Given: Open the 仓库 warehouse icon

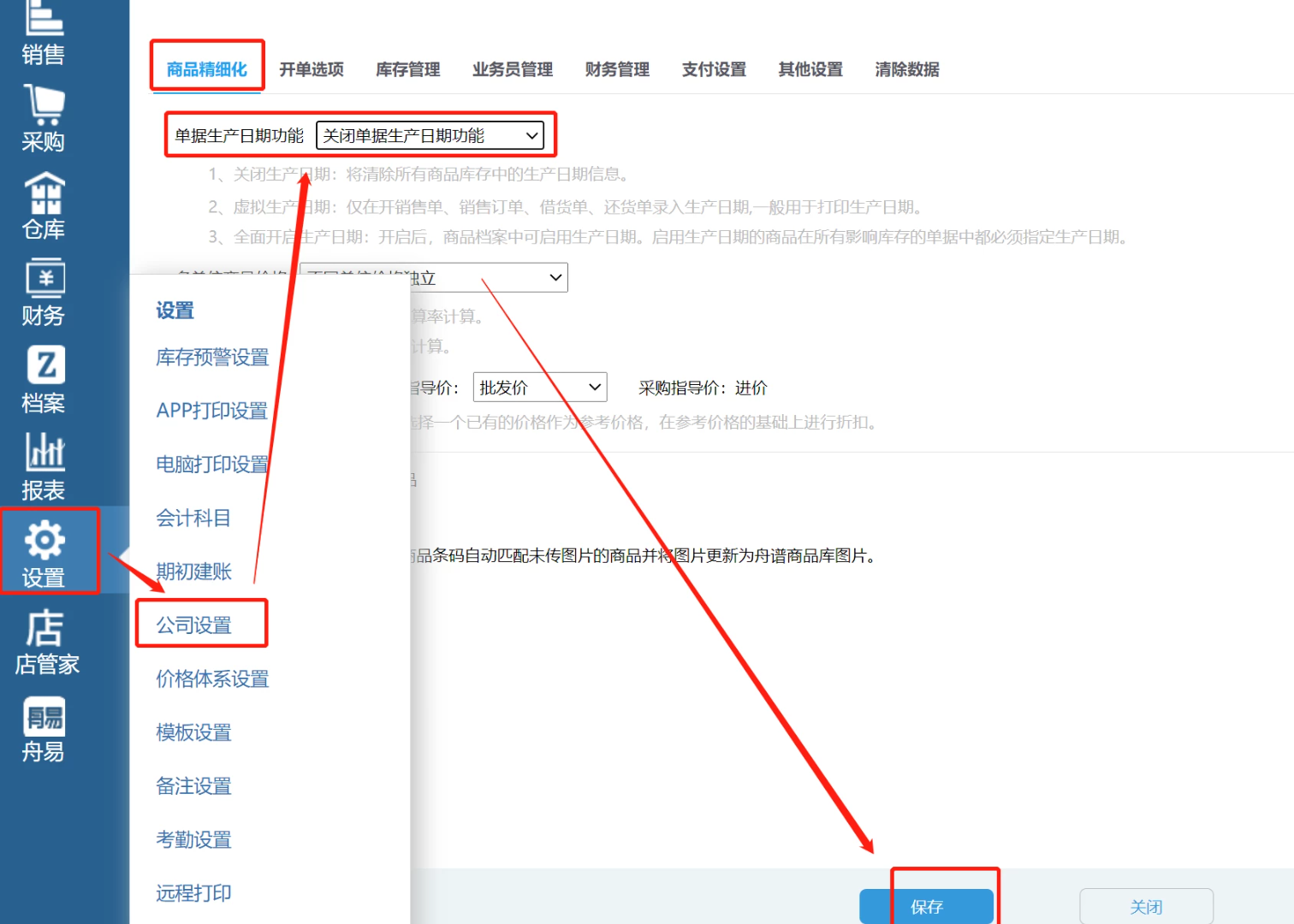Looking at the screenshot, I should 43,205.
